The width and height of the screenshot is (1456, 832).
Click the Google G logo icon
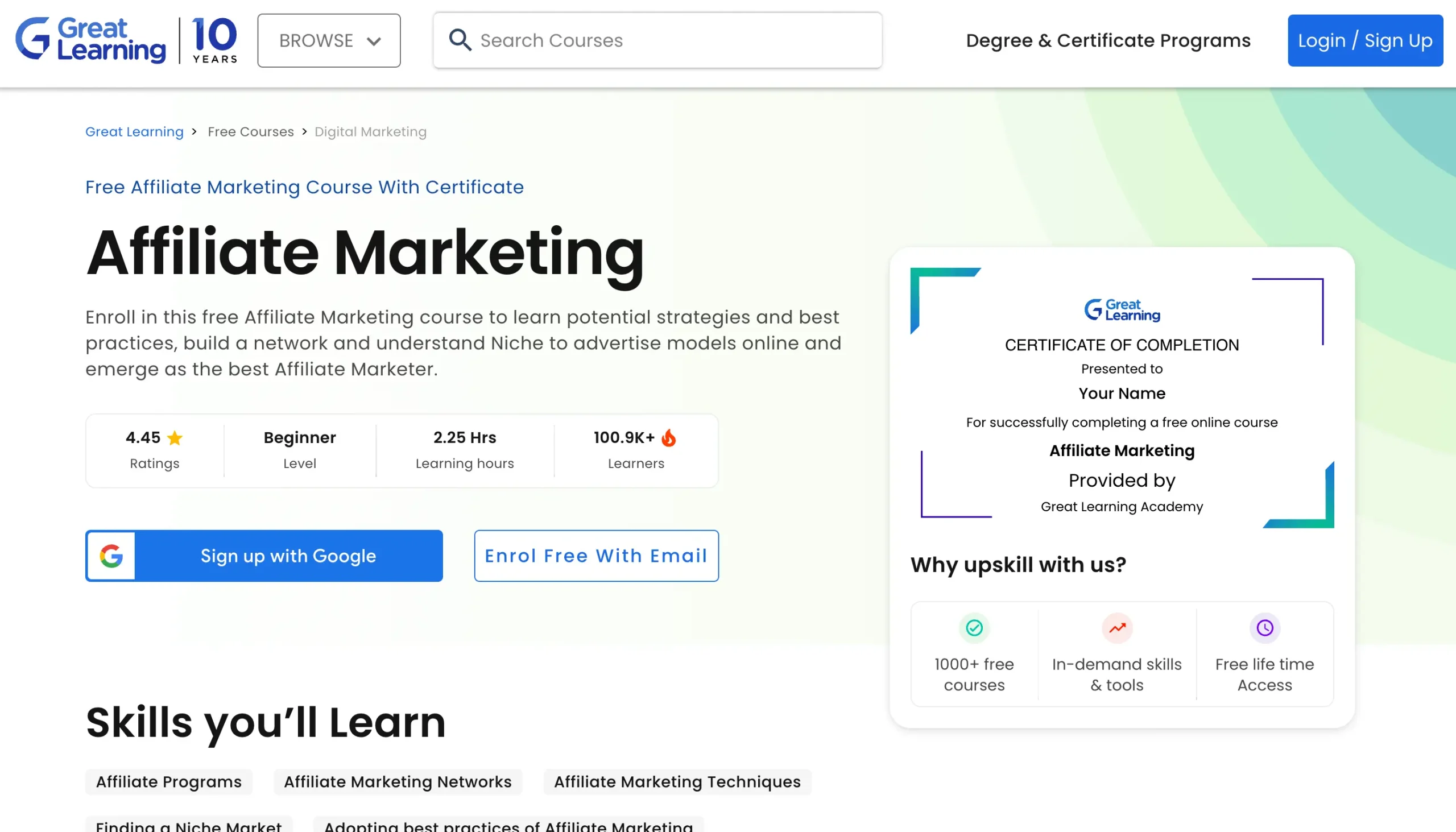point(111,556)
